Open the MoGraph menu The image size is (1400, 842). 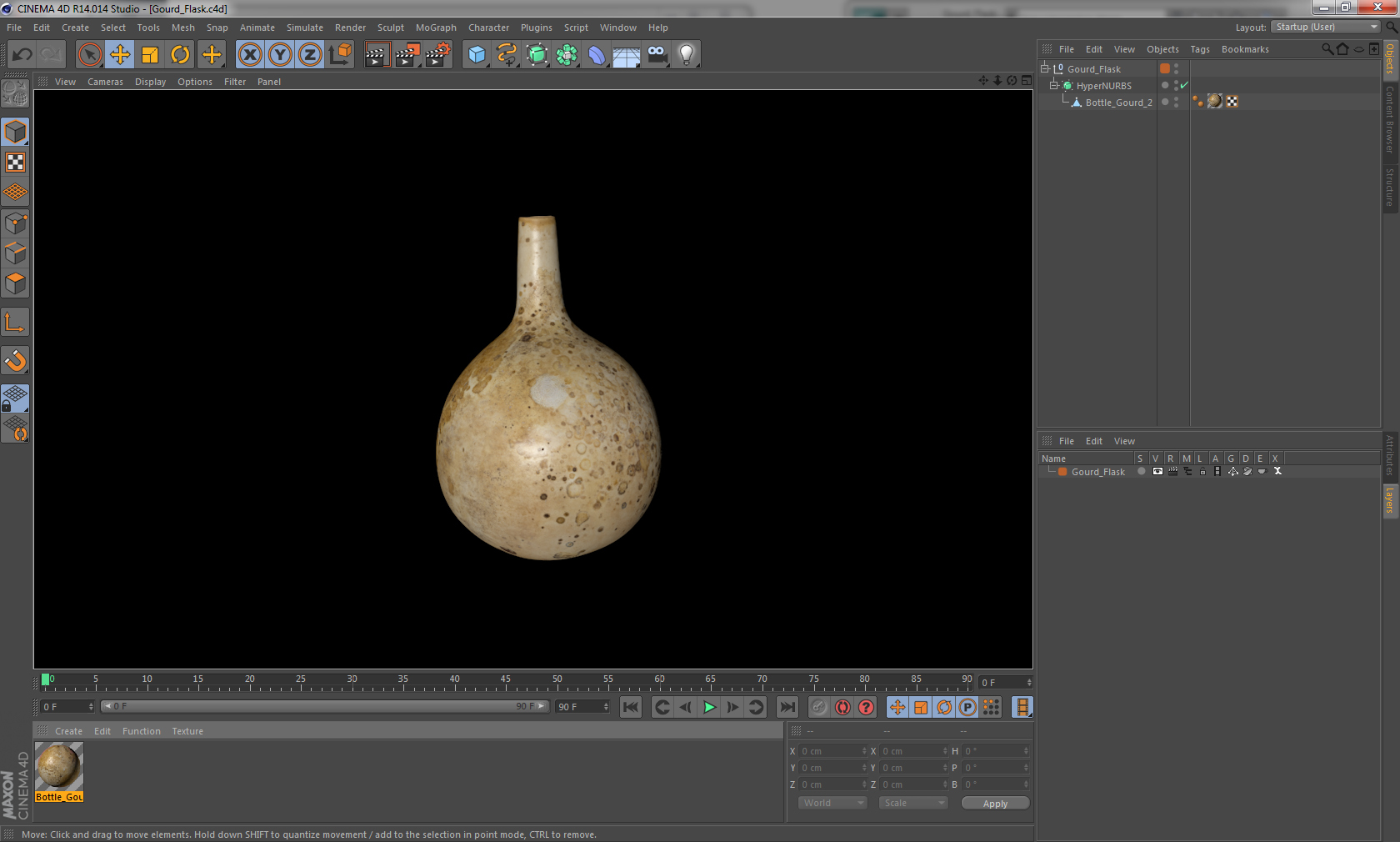[x=436, y=28]
